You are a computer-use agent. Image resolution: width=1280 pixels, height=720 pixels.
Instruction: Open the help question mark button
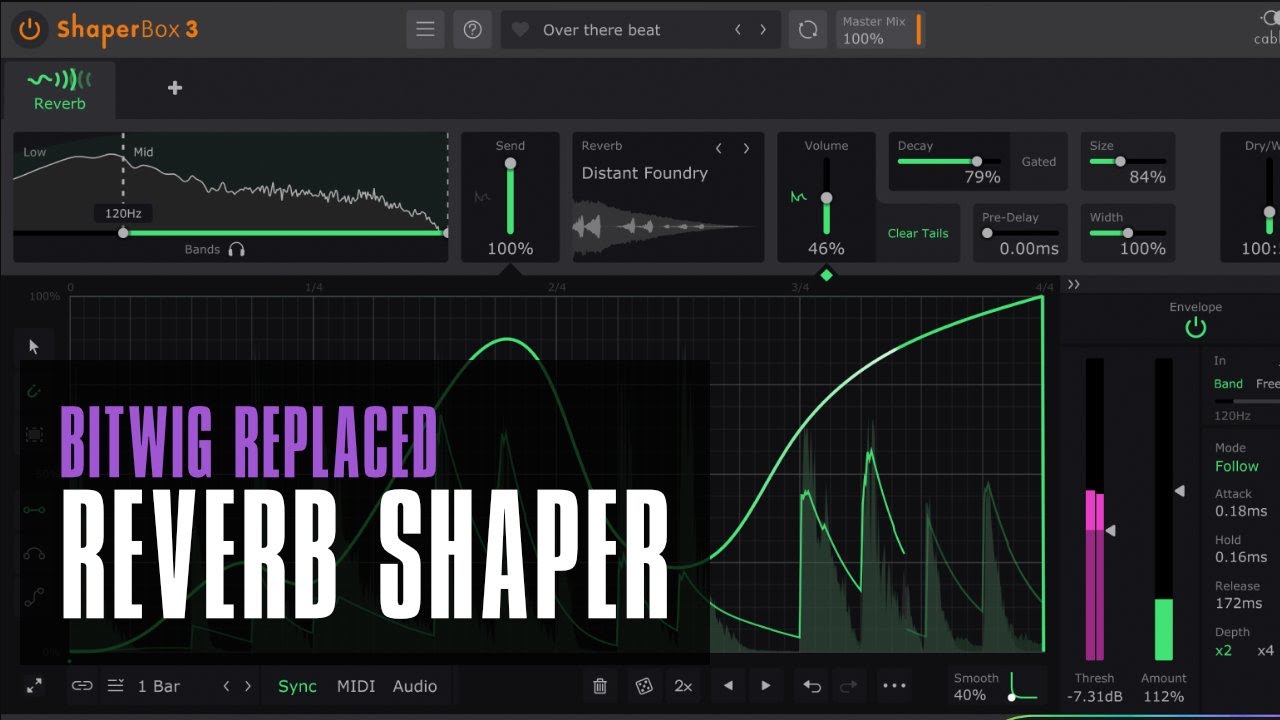pos(473,30)
